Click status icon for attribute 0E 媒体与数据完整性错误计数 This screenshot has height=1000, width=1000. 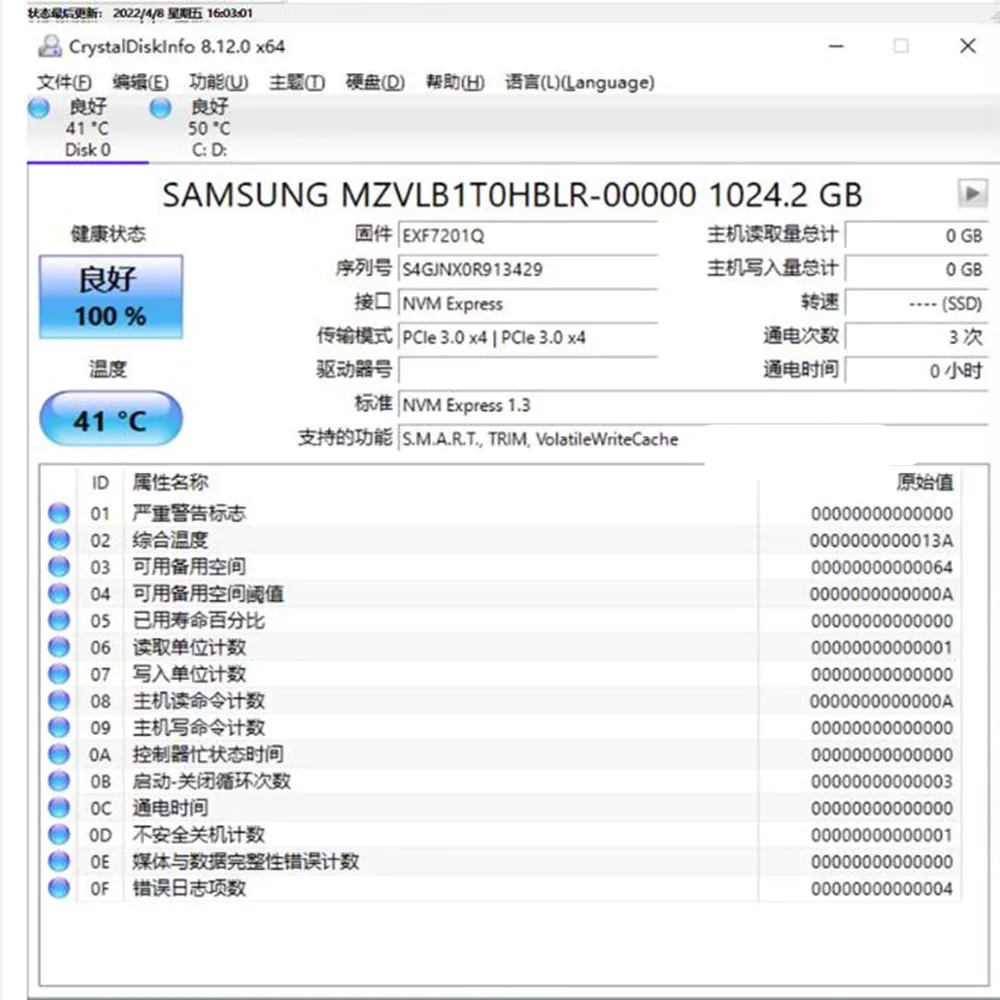point(59,862)
